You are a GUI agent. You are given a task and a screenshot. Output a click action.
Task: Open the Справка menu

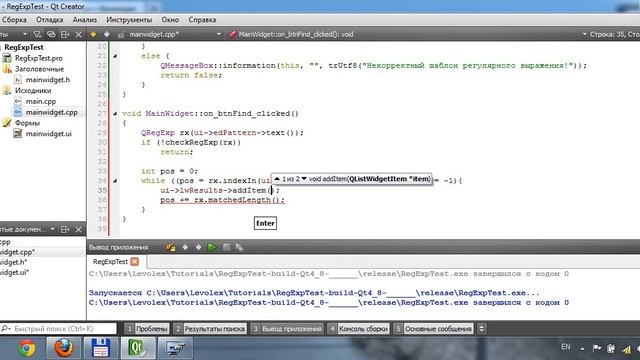click(202, 20)
